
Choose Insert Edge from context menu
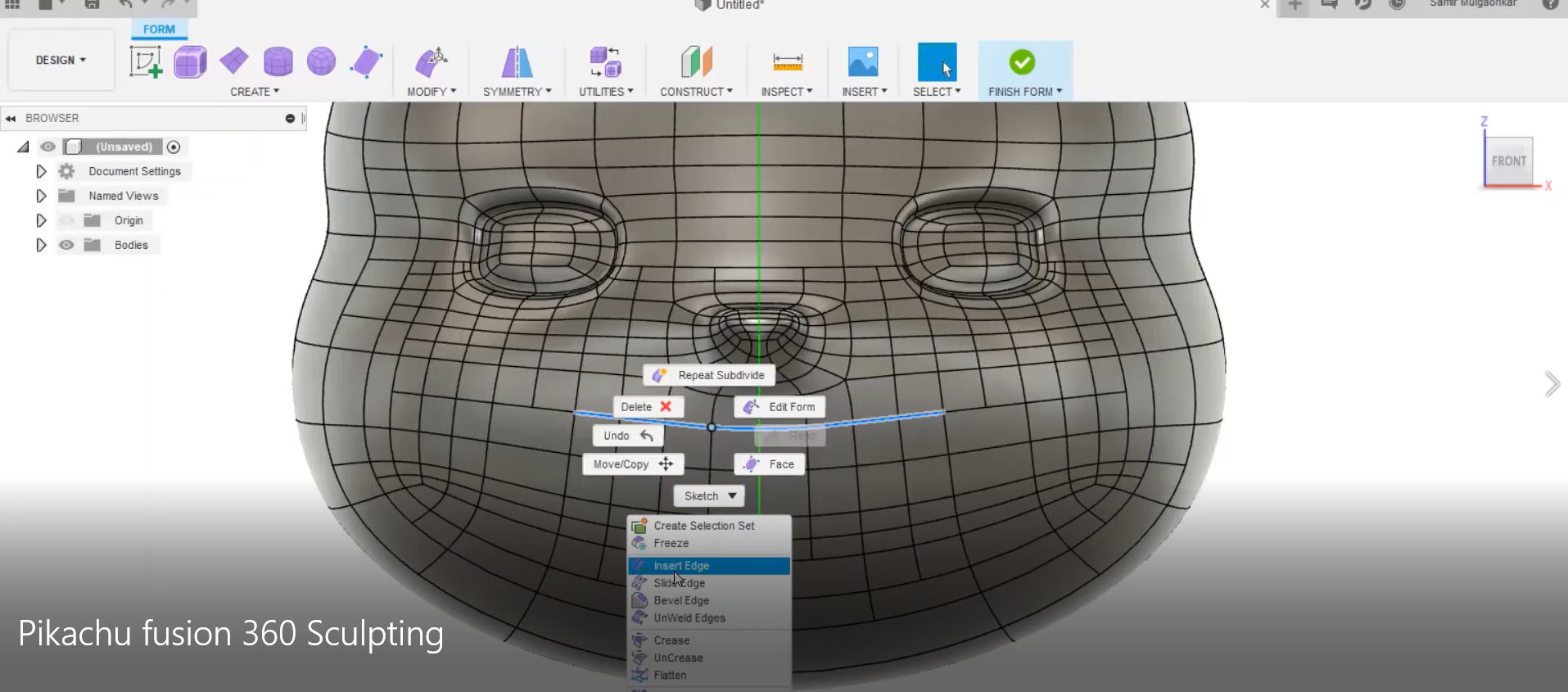[x=708, y=566]
